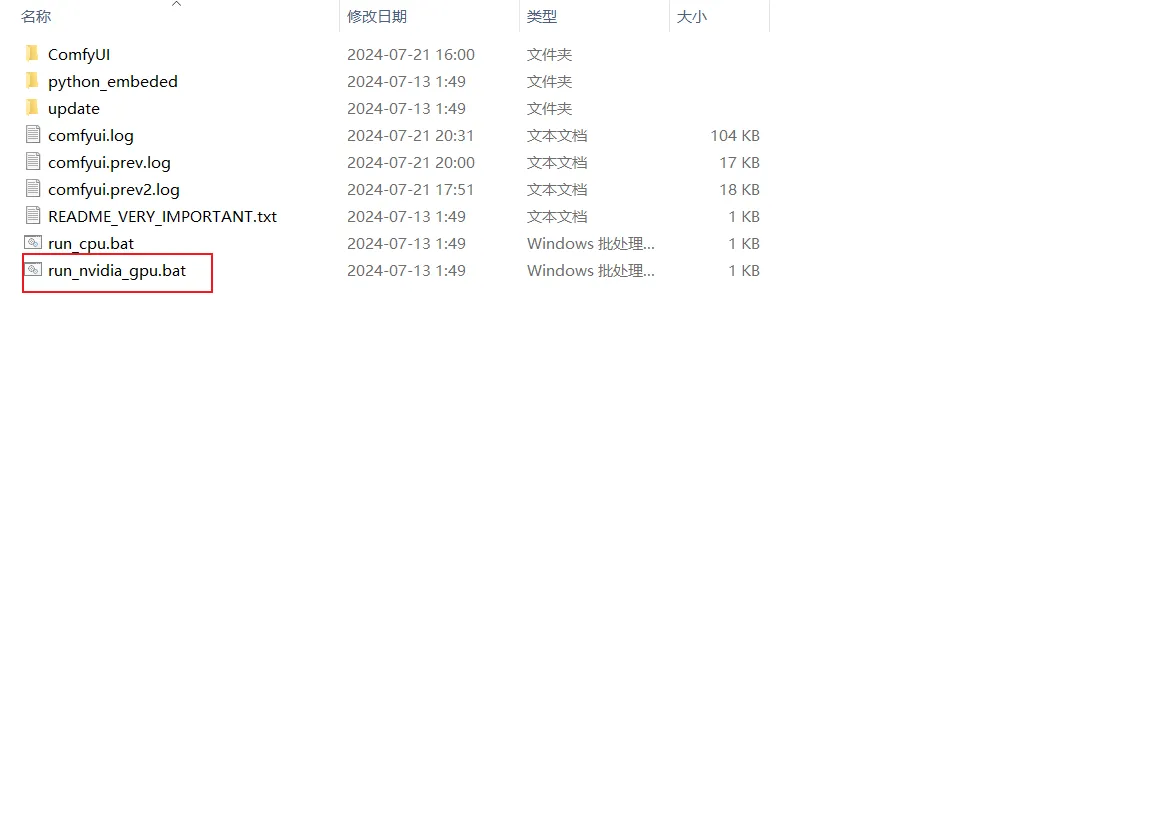This screenshot has width=1160, height=820.
Task: Sort by the 类型 column header
Action: pos(542,16)
